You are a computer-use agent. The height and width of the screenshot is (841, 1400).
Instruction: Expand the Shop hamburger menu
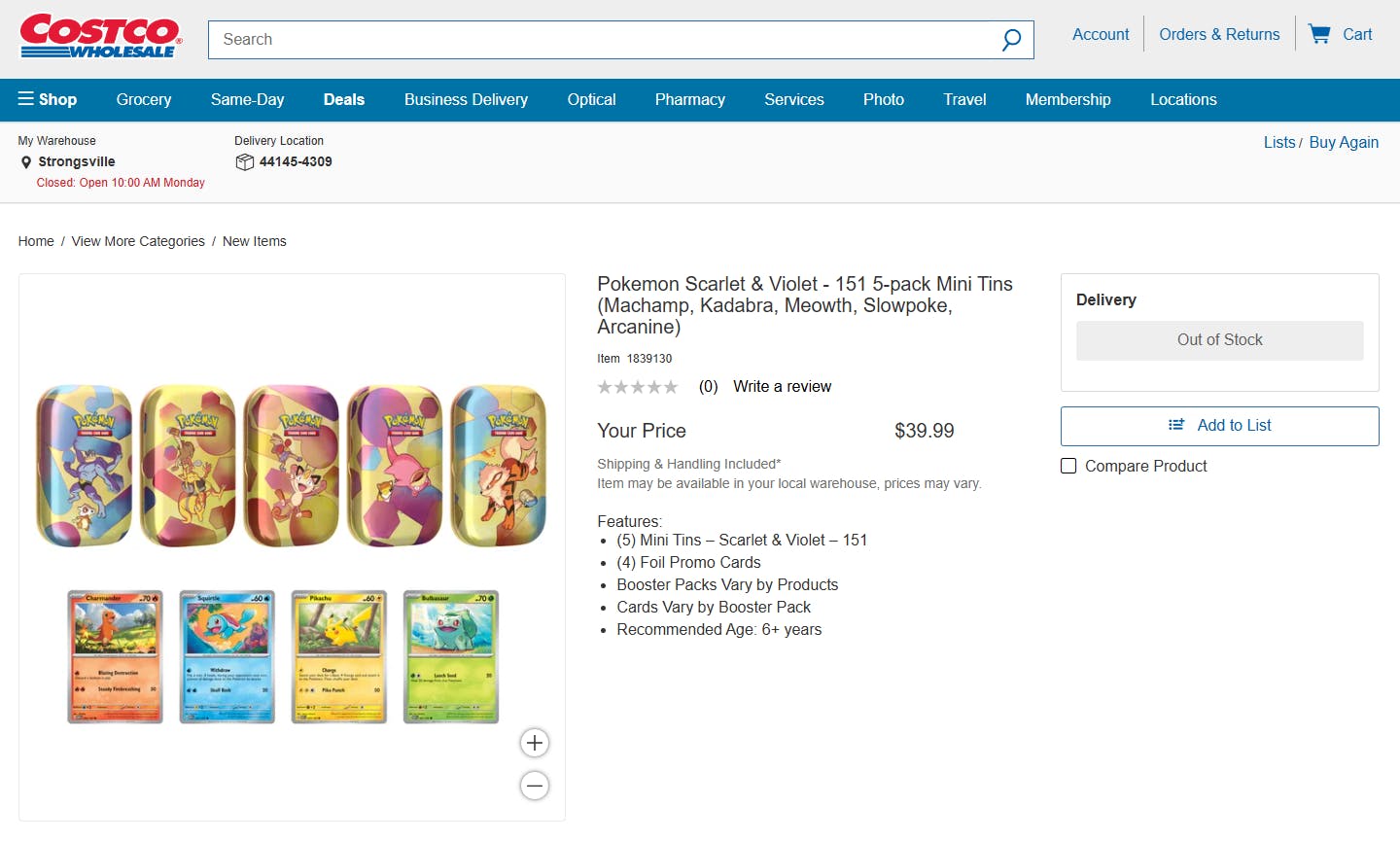pos(48,99)
